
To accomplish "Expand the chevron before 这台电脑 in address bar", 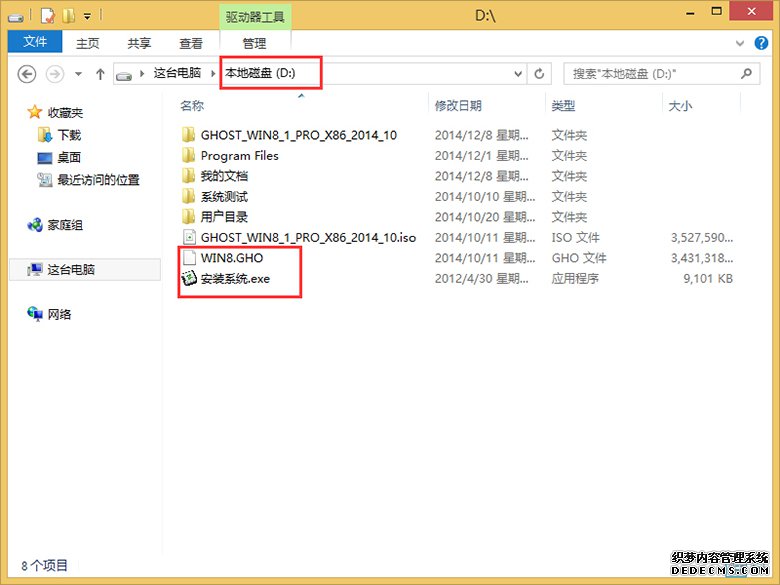I will coord(142,74).
